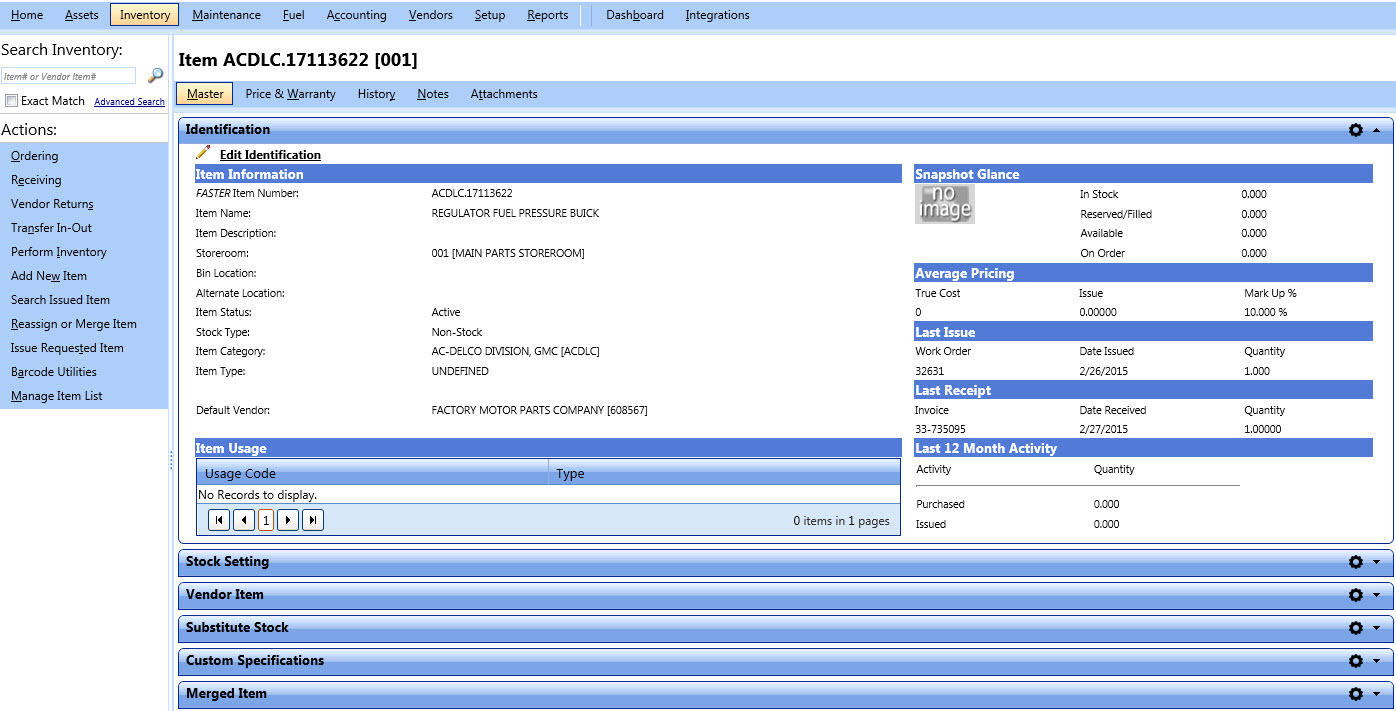Switch to the Master tab

[205, 94]
